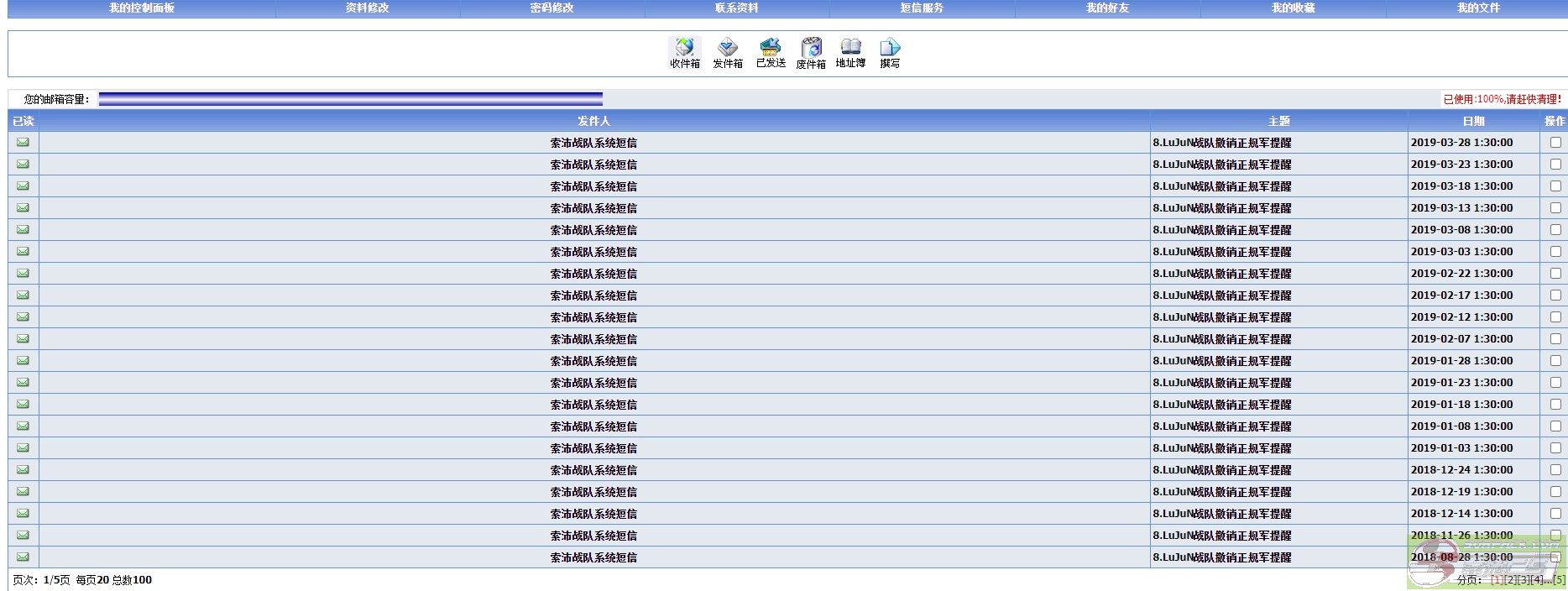Open 我的控制面板 in top navigation
The image size is (1568, 591).
tap(142, 8)
